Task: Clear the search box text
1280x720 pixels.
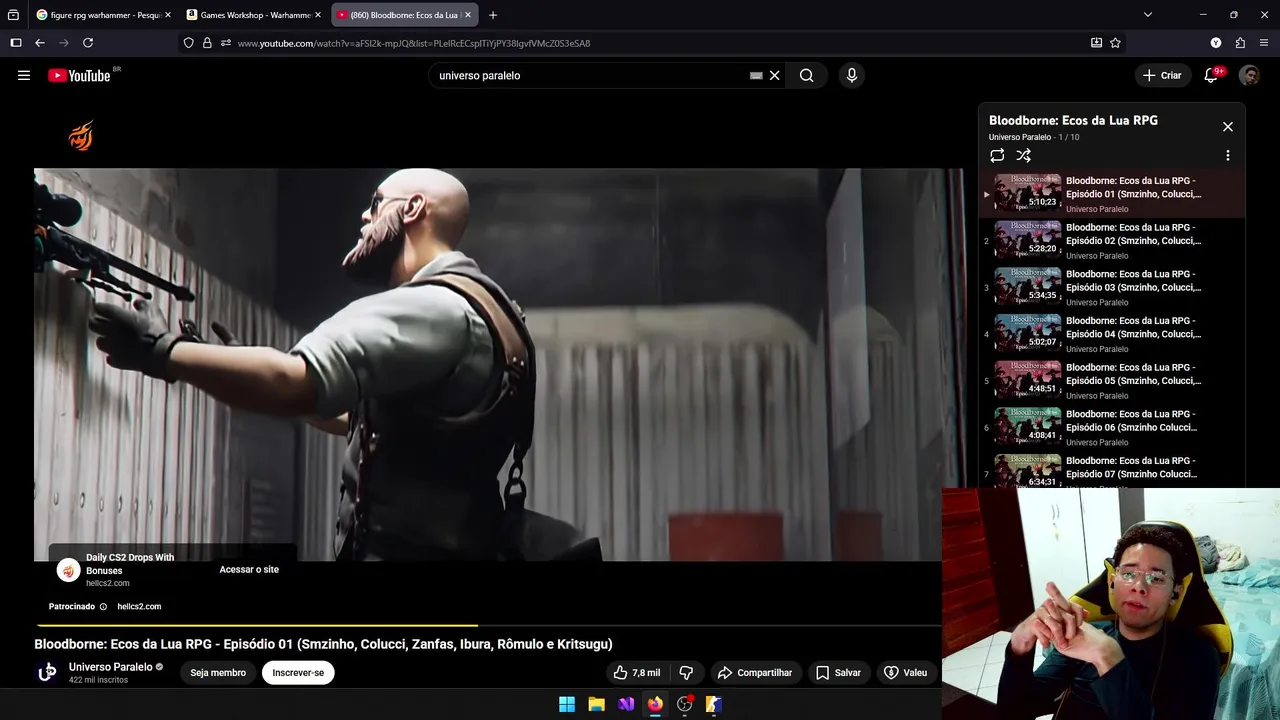Action: click(x=774, y=75)
